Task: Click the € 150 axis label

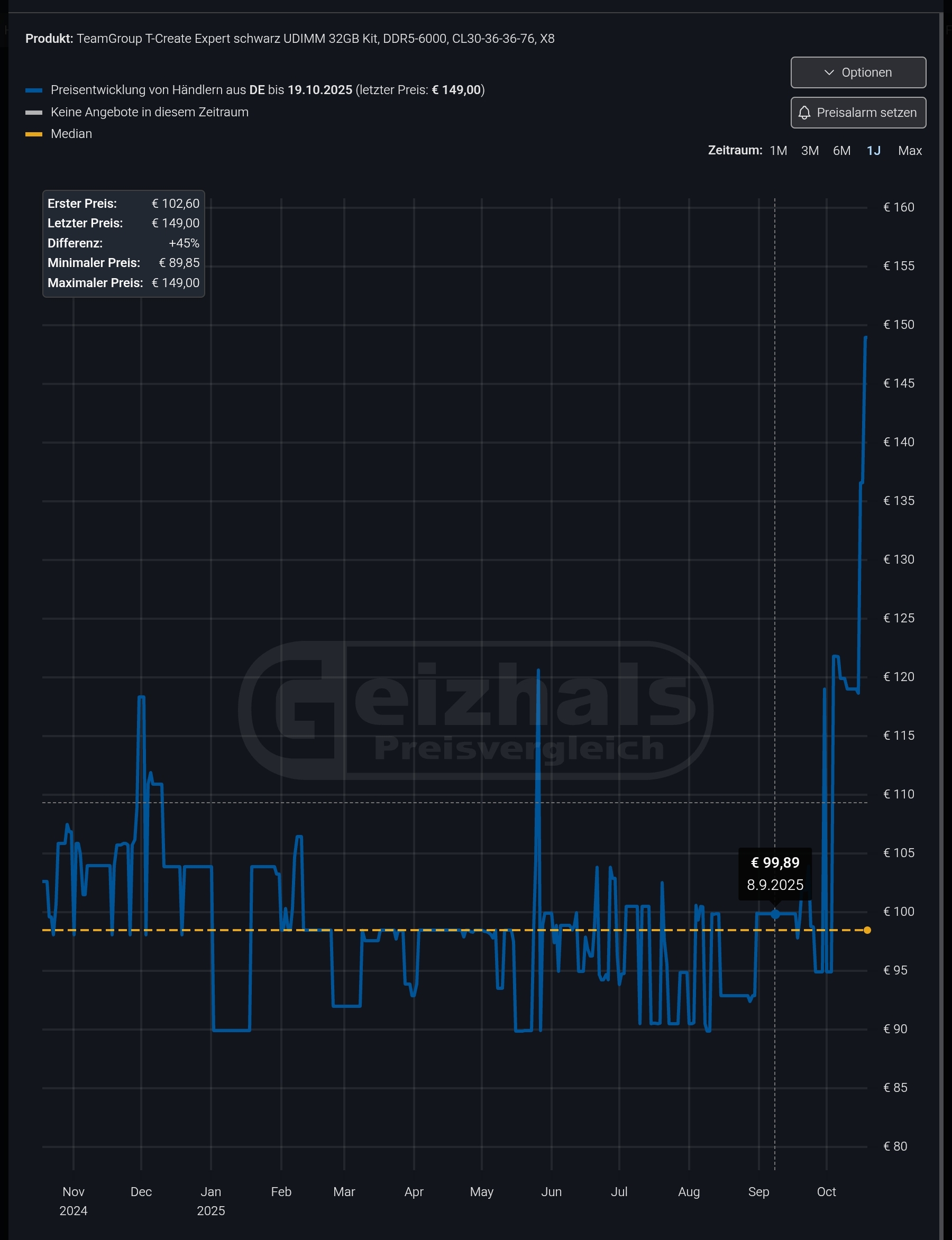Action: pyautogui.click(x=899, y=325)
